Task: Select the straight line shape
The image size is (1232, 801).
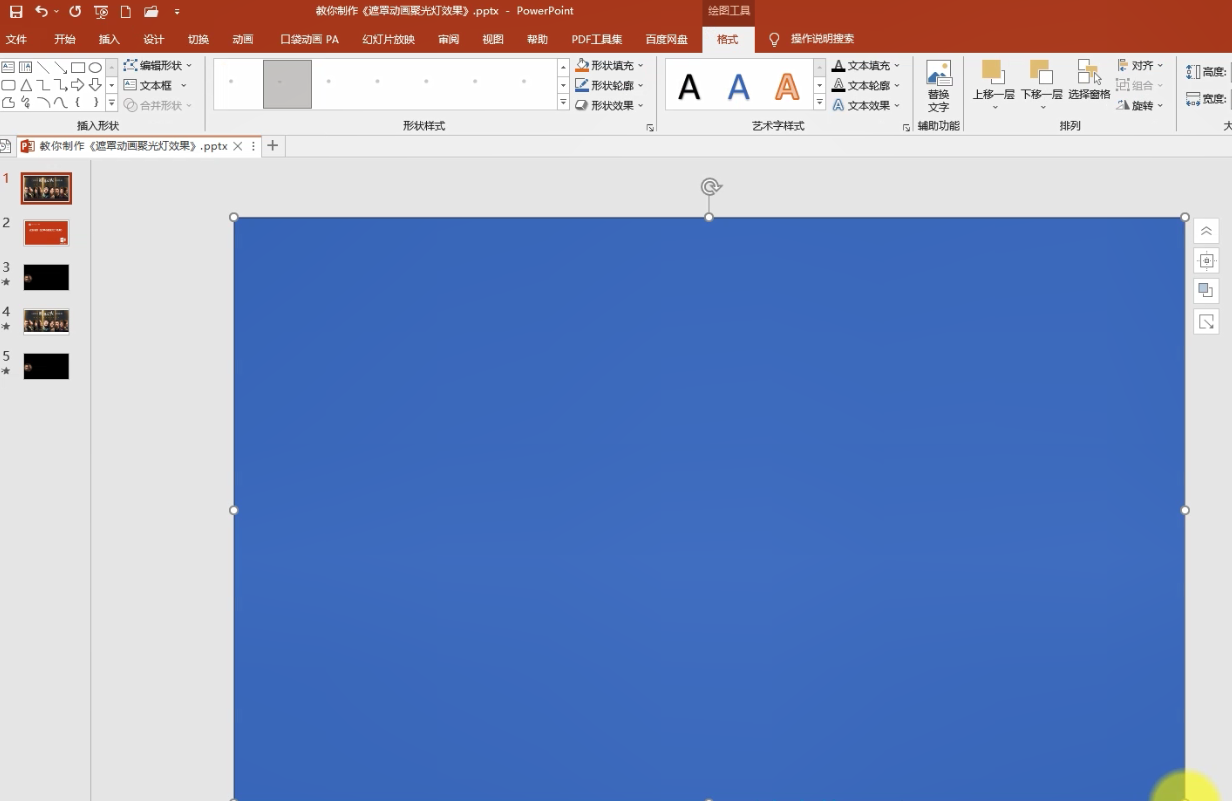Action: pyautogui.click(x=43, y=67)
